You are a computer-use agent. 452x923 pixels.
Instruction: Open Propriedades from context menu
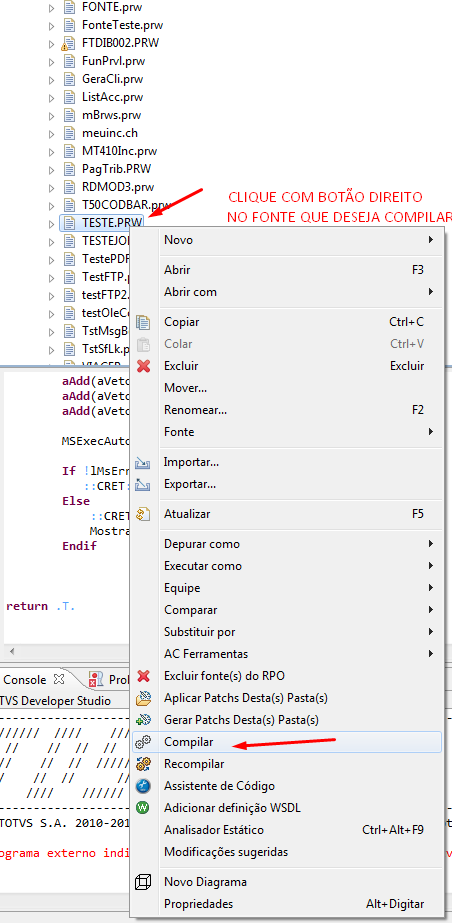(x=287, y=904)
